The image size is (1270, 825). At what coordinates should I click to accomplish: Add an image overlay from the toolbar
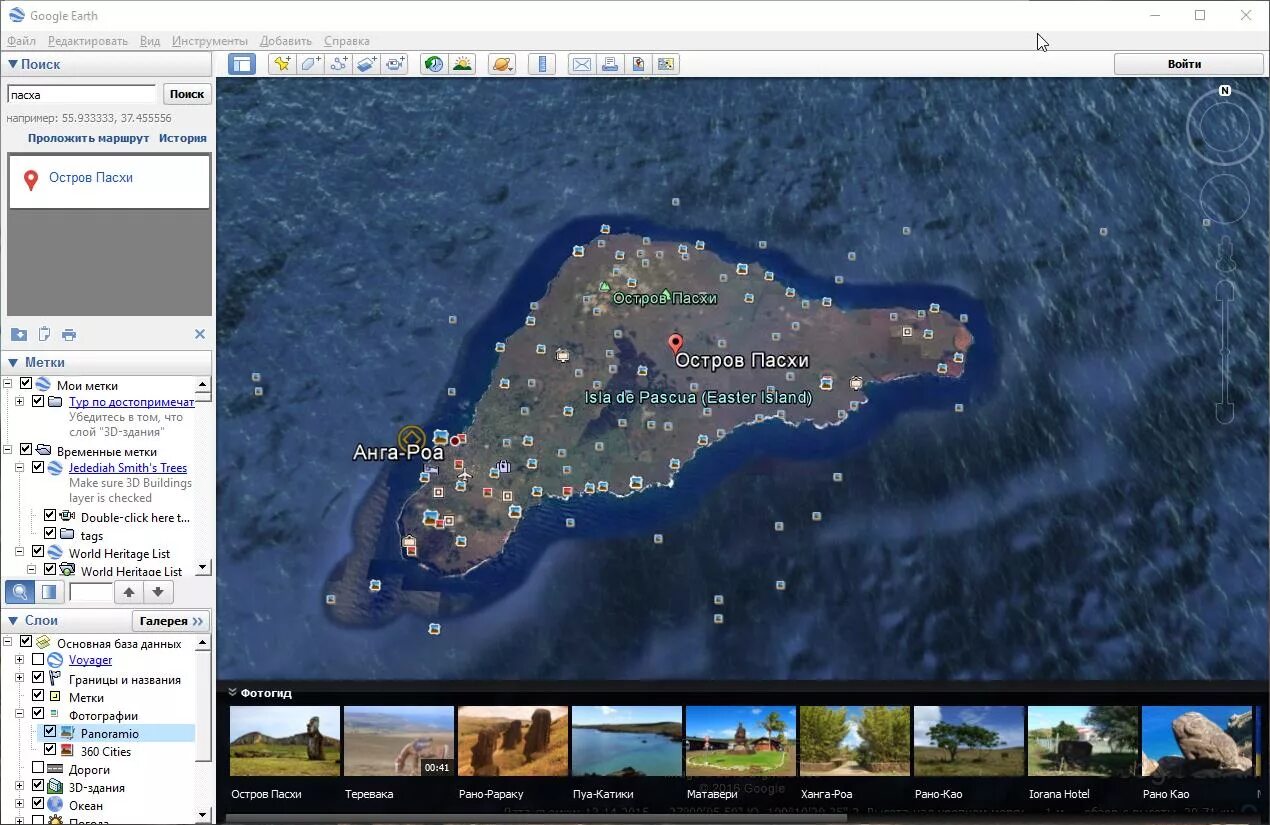(x=367, y=64)
